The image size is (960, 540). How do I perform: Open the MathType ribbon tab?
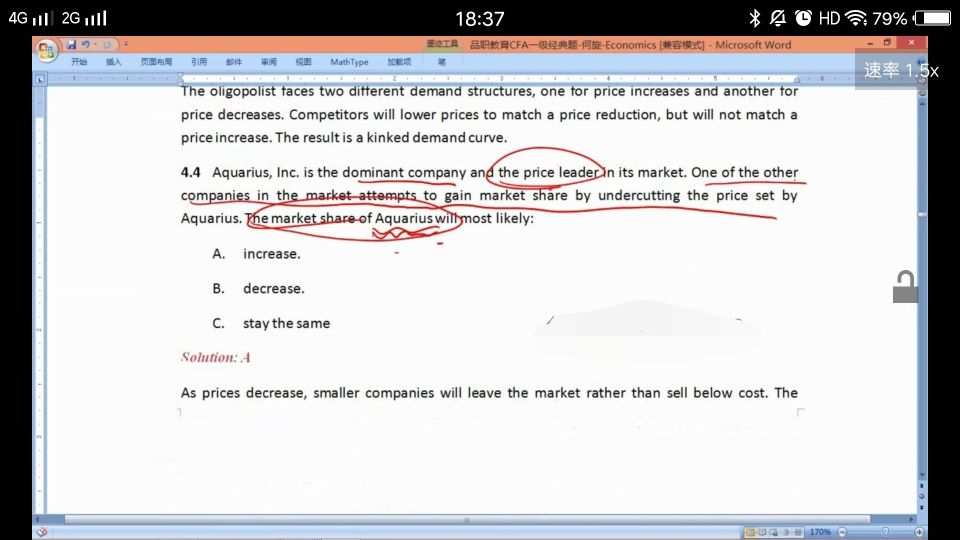click(349, 62)
